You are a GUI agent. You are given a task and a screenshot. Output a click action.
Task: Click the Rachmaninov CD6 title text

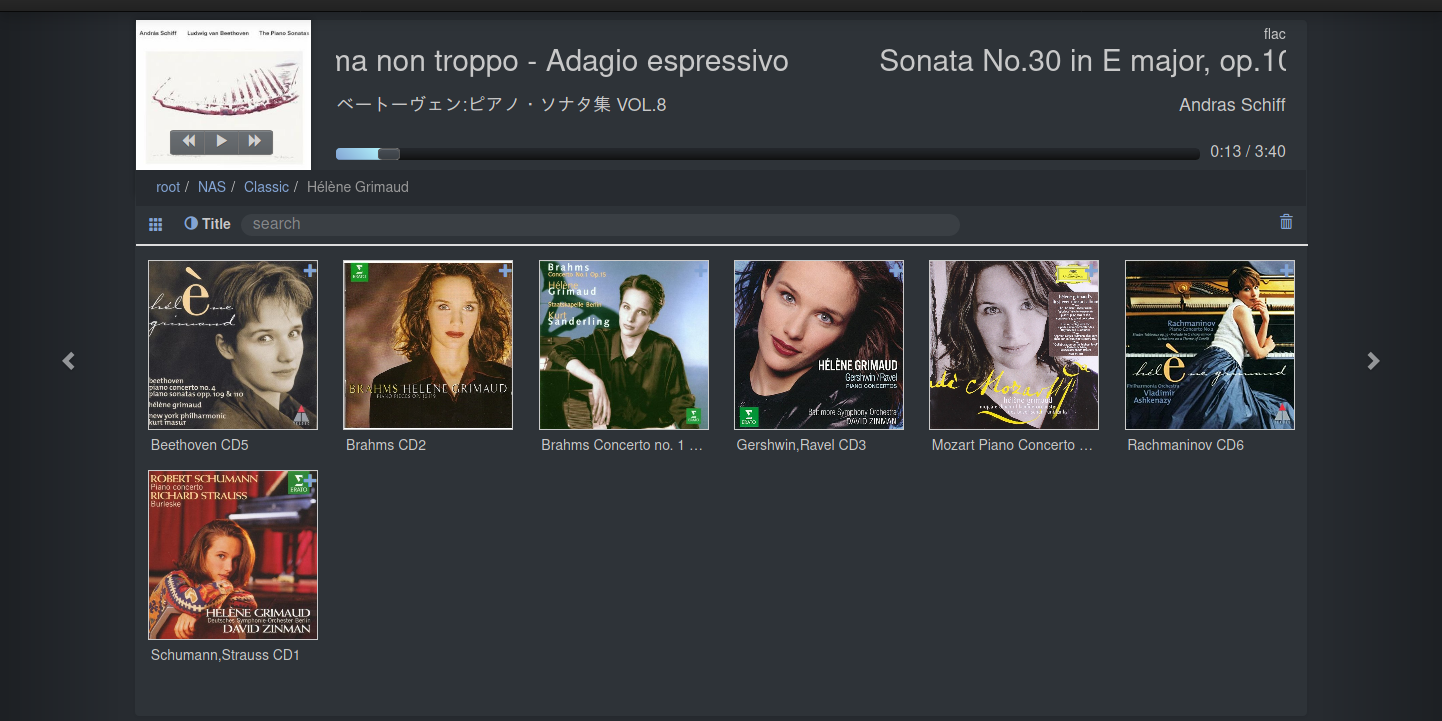point(1186,445)
